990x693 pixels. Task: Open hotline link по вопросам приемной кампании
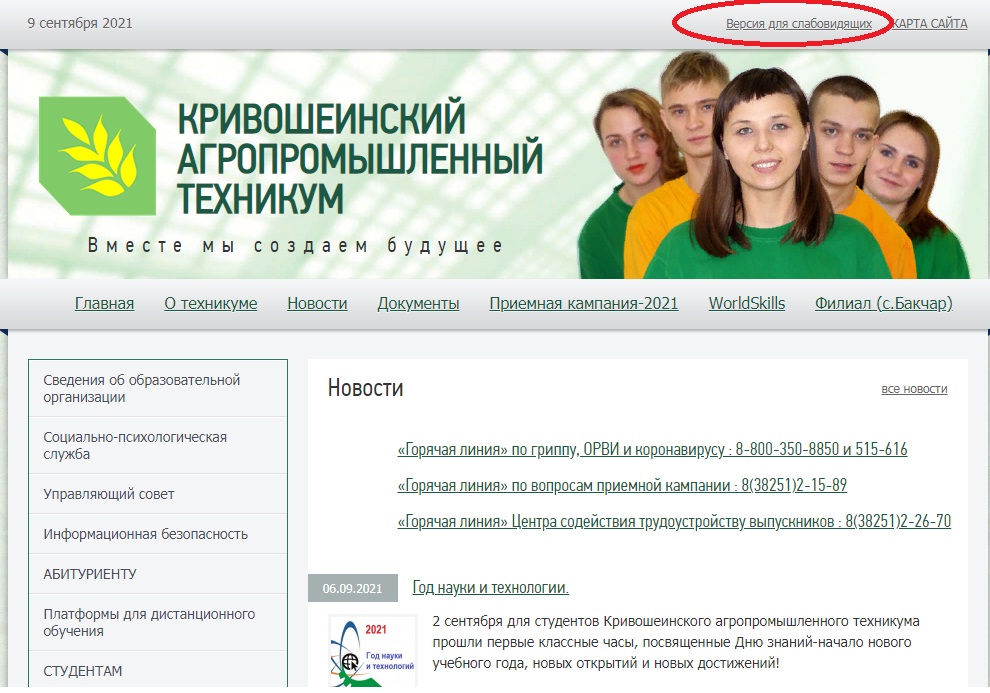tap(622, 485)
